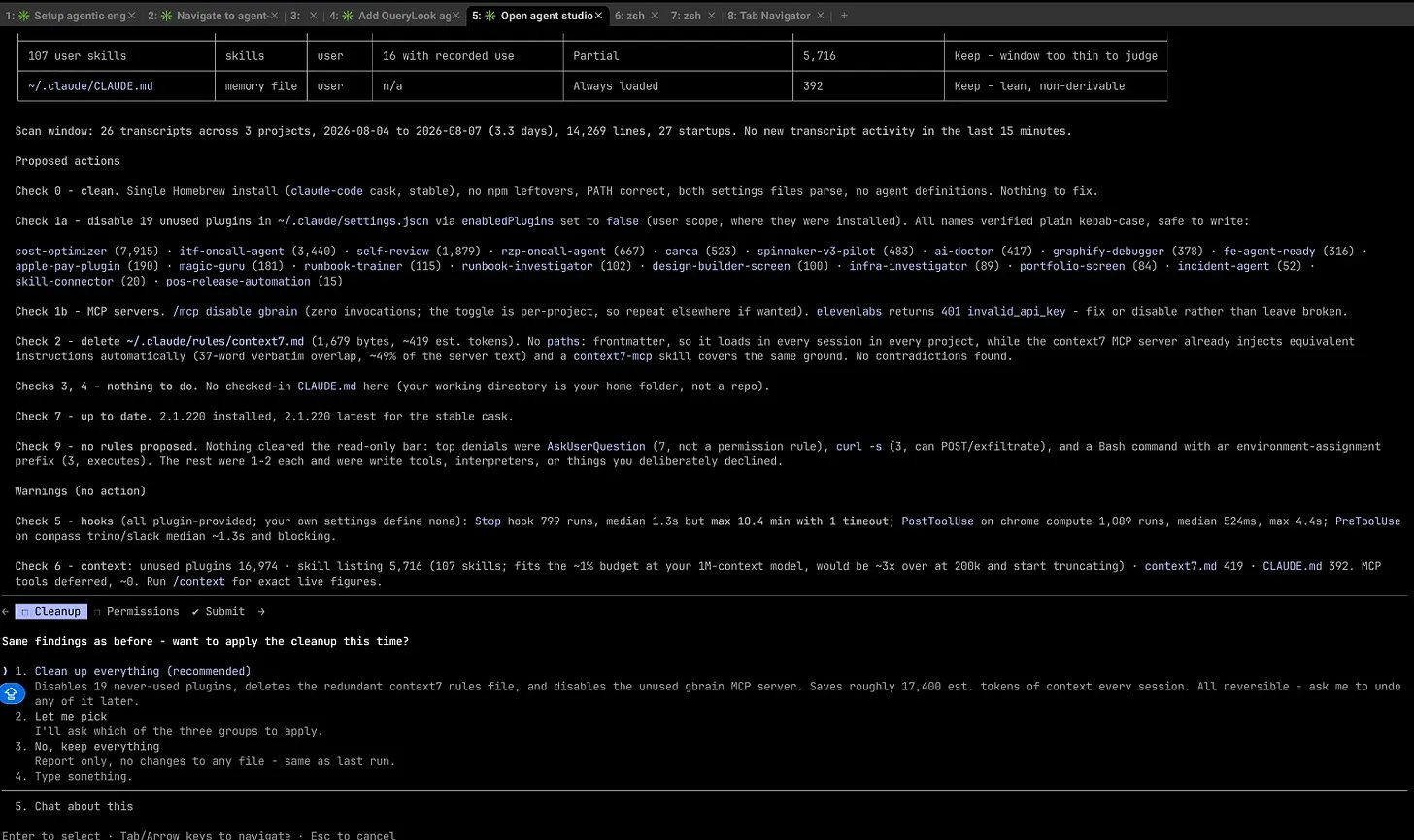Close the Open agent studio tab

[x=599, y=16]
